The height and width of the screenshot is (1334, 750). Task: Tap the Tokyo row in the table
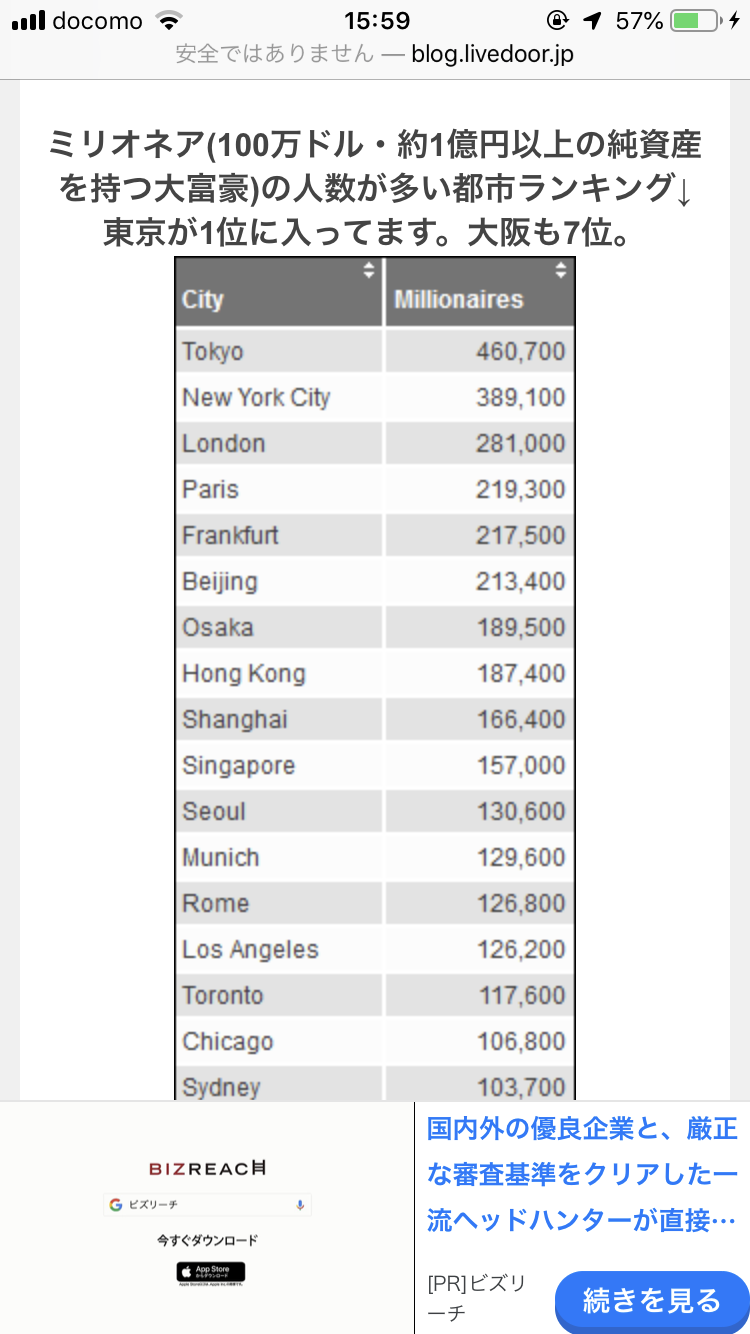(x=375, y=351)
